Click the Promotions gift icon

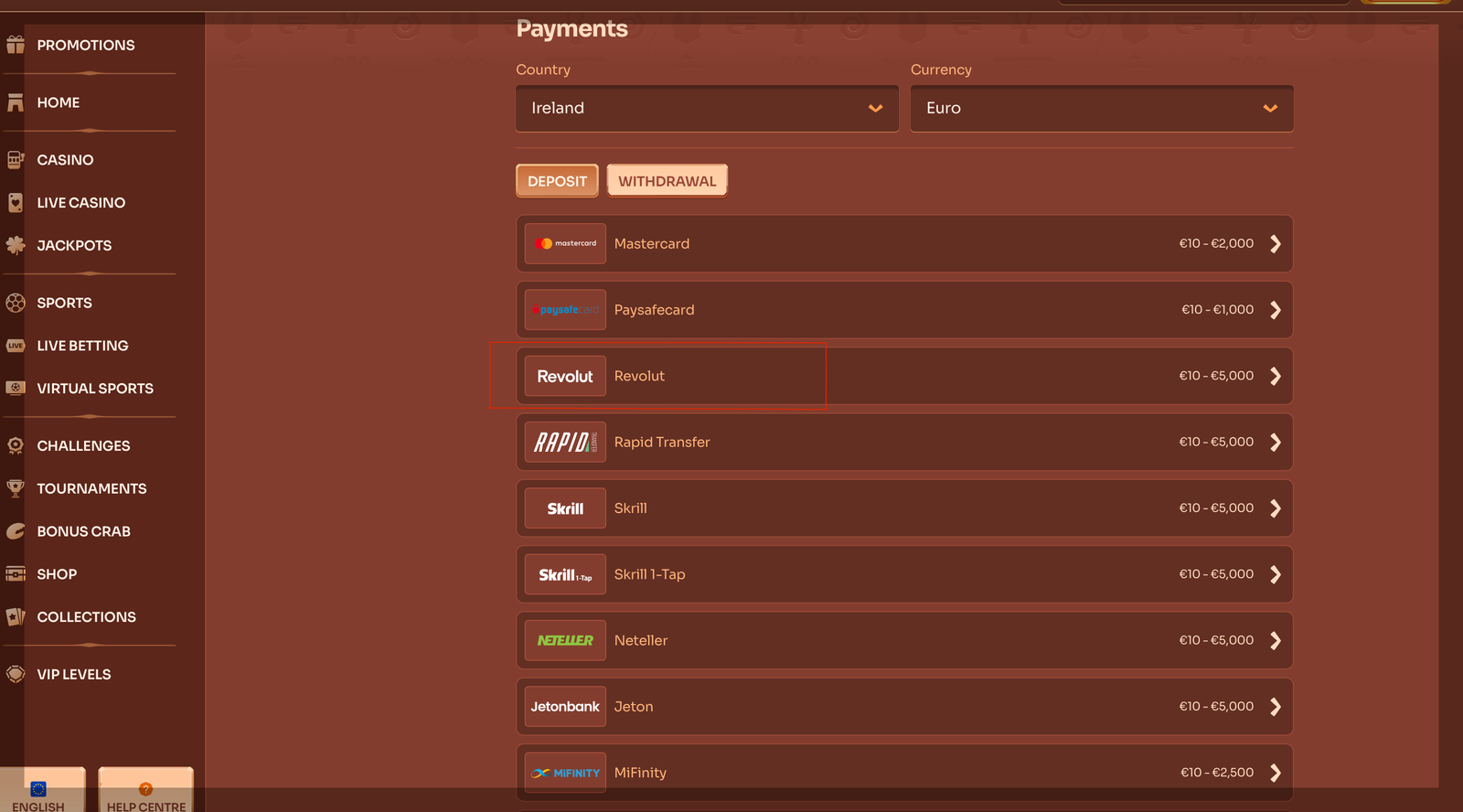pos(16,45)
